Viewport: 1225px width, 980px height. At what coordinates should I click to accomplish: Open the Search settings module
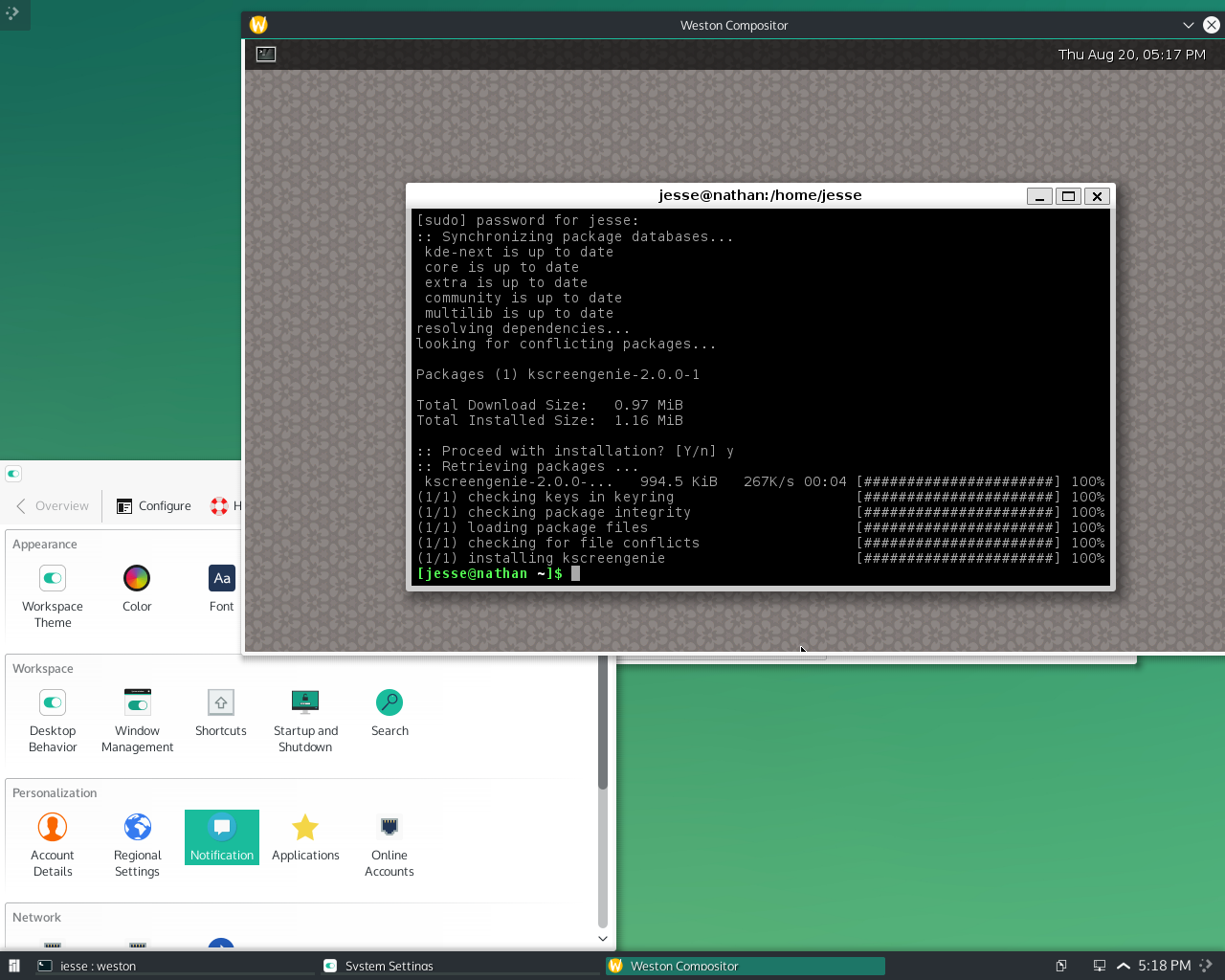[x=390, y=713]
